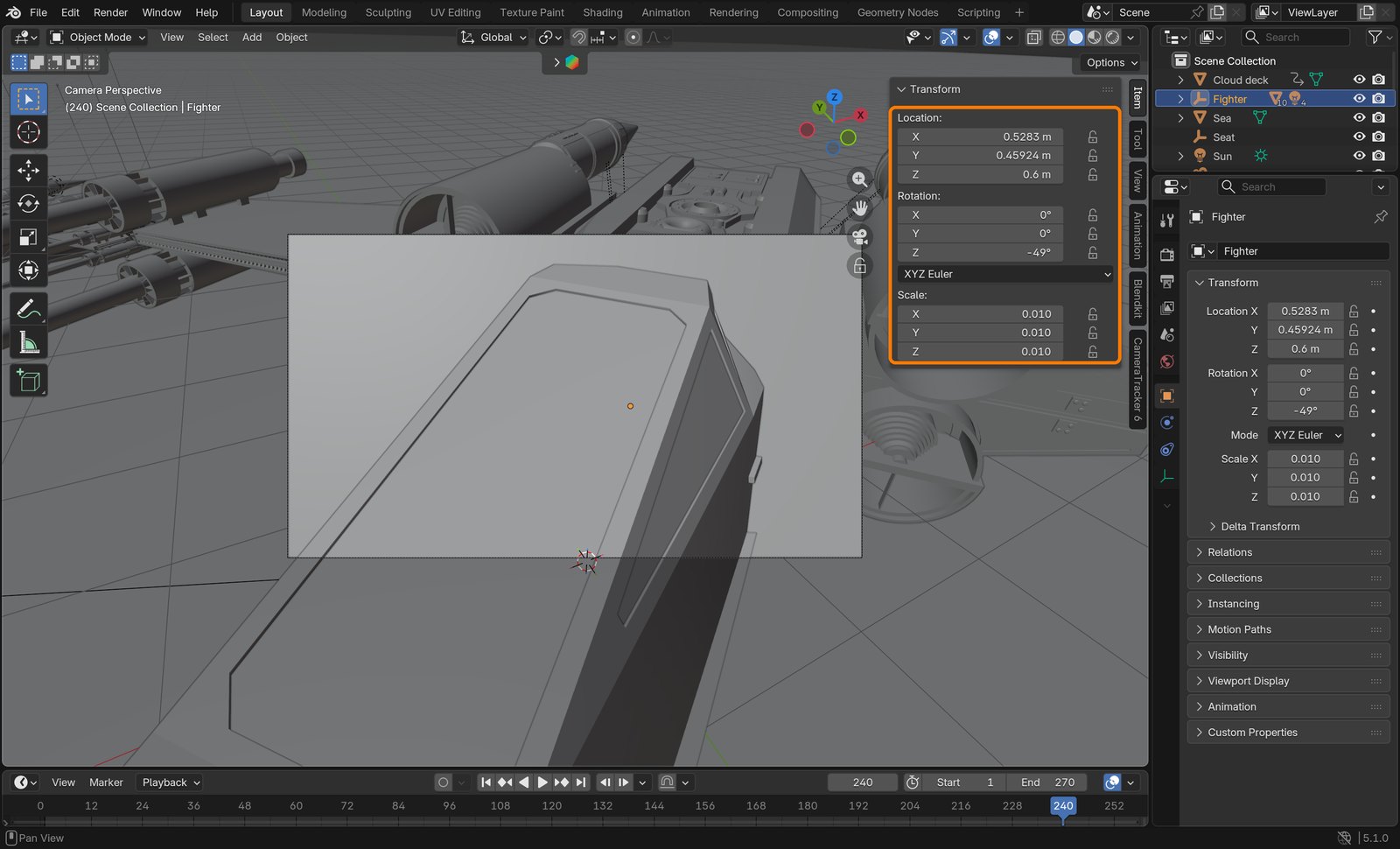Toggle lock on Location X in sidebar

tap(1093, 137)
